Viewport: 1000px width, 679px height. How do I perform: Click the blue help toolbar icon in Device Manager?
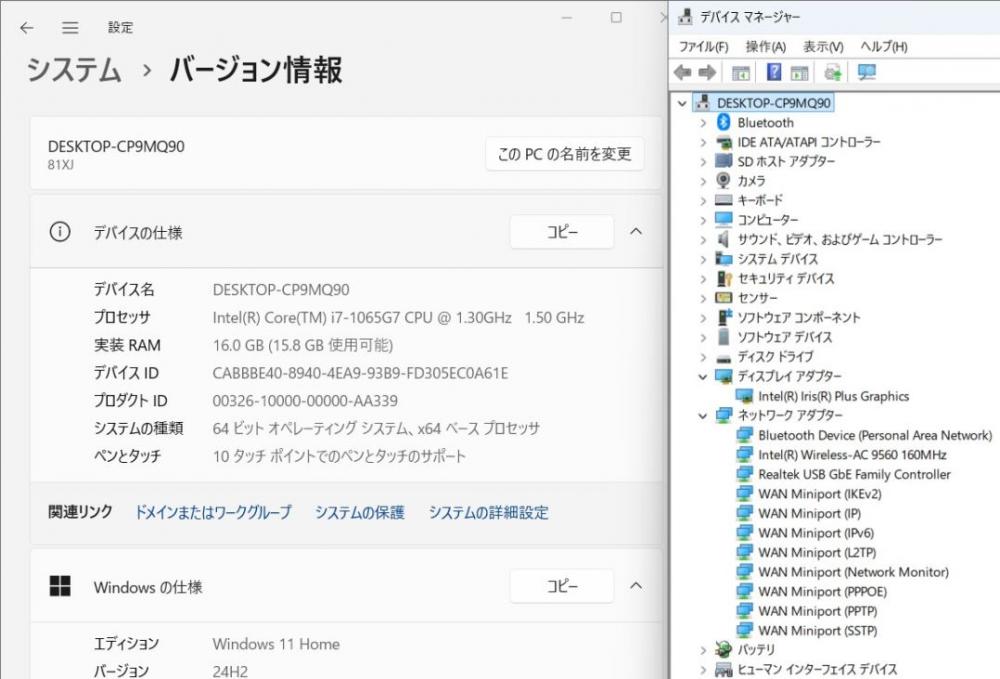pos(774,72)
